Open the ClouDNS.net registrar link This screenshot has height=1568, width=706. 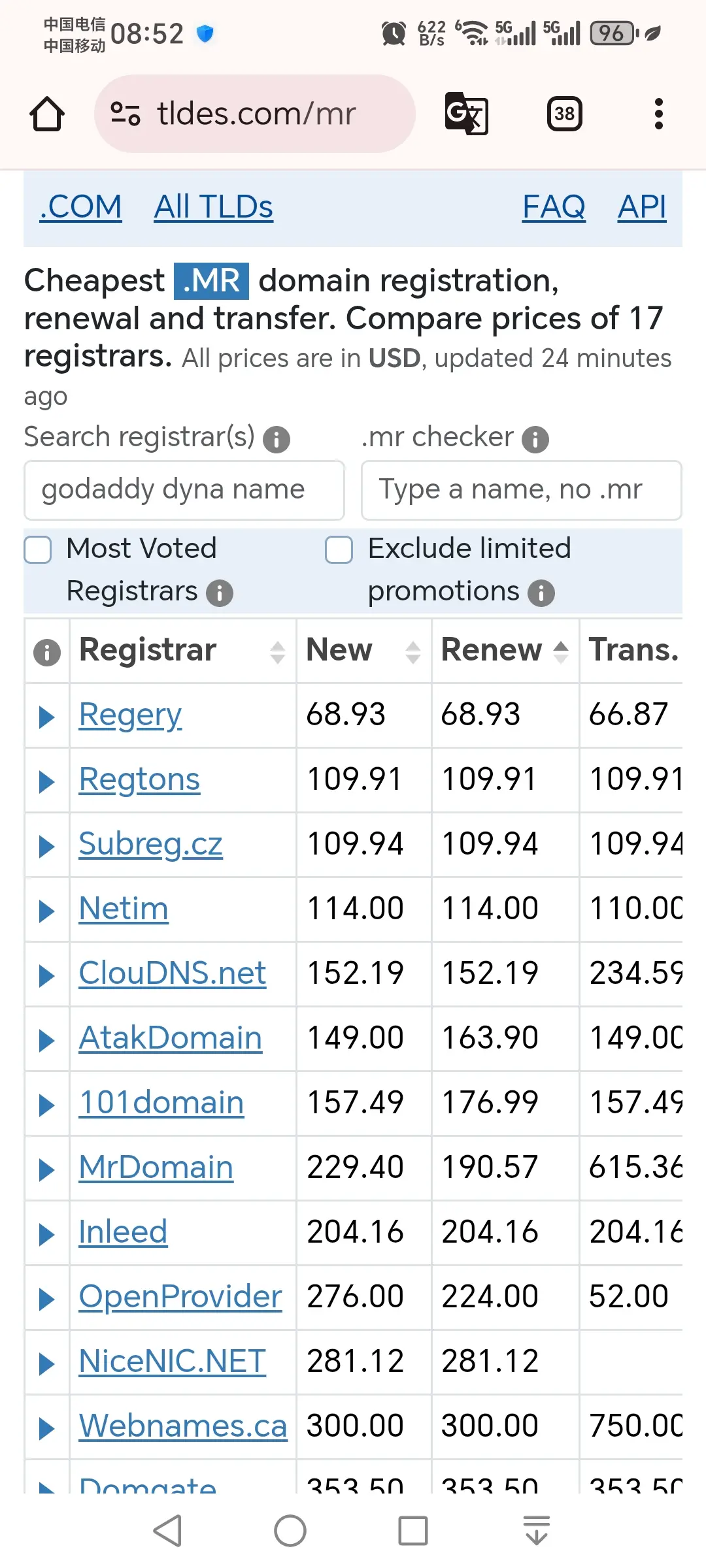click(173, 973)
